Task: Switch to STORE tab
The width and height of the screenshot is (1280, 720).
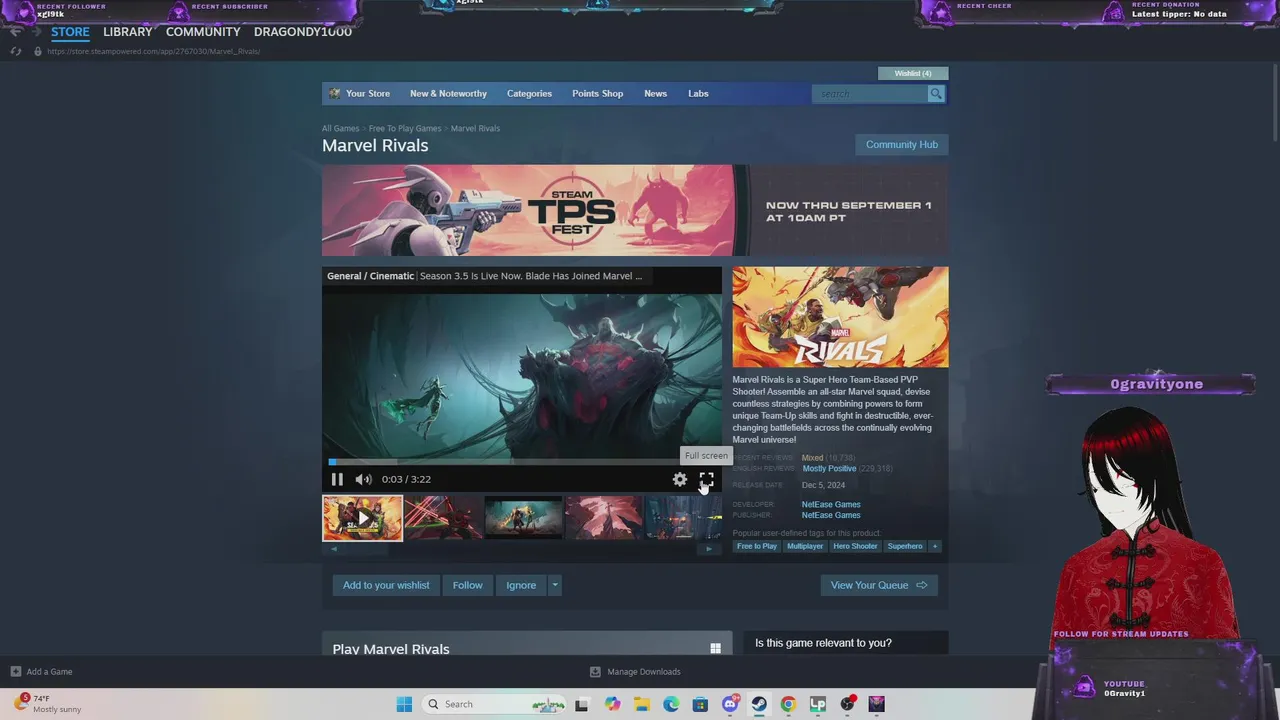Action: (70, 32)
